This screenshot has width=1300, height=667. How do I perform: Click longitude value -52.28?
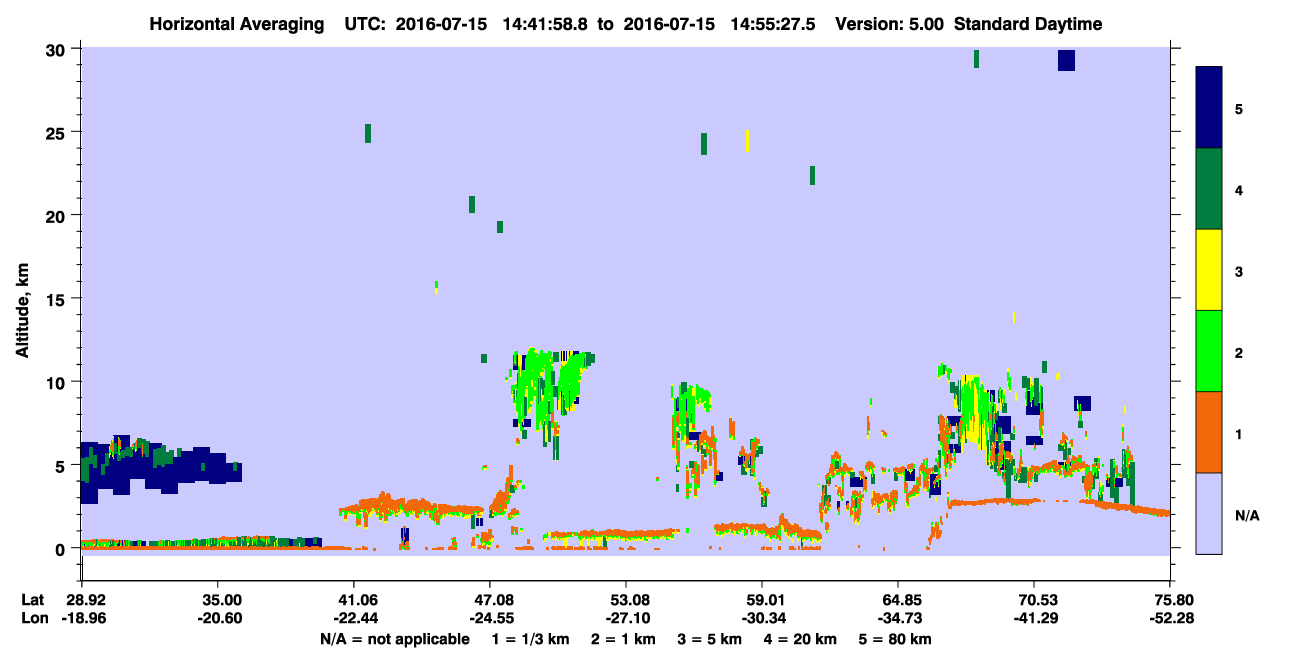[1170, 619]
